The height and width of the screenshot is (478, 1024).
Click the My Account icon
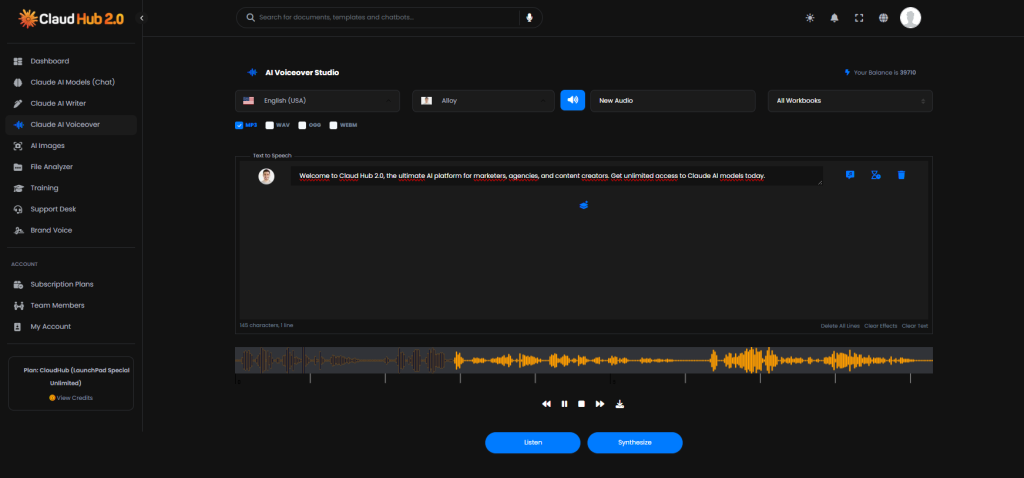pyautogui.click(x=18, y=327)
